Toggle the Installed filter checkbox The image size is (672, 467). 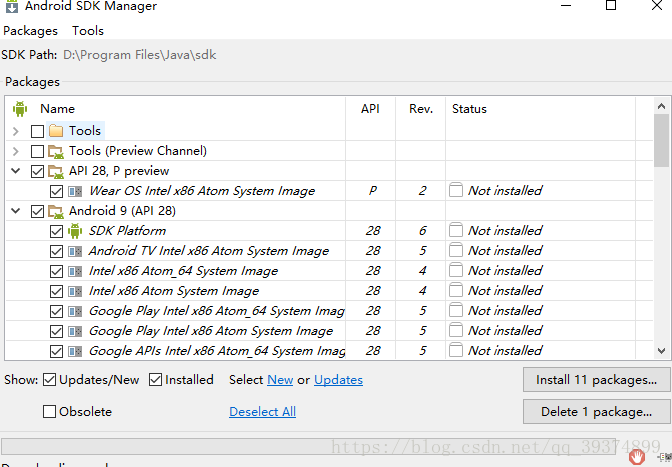(x=155, y=380)
